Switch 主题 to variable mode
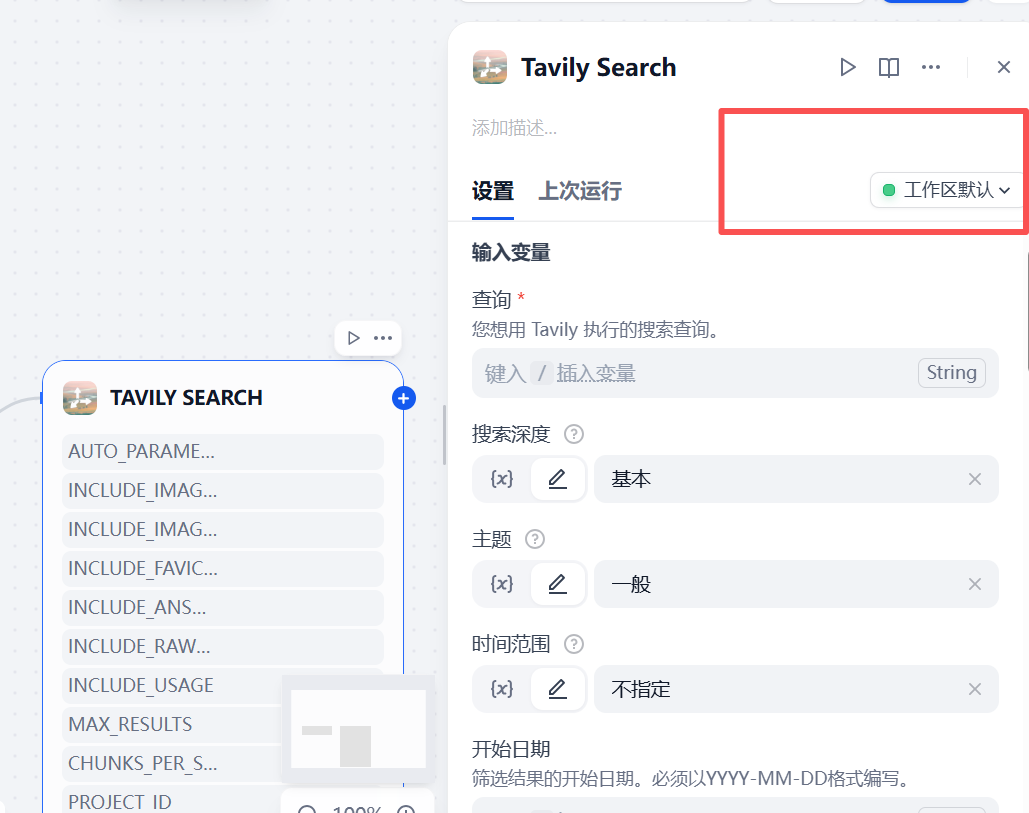Screen dimensions: 1029x813 (x=502, y=584)
